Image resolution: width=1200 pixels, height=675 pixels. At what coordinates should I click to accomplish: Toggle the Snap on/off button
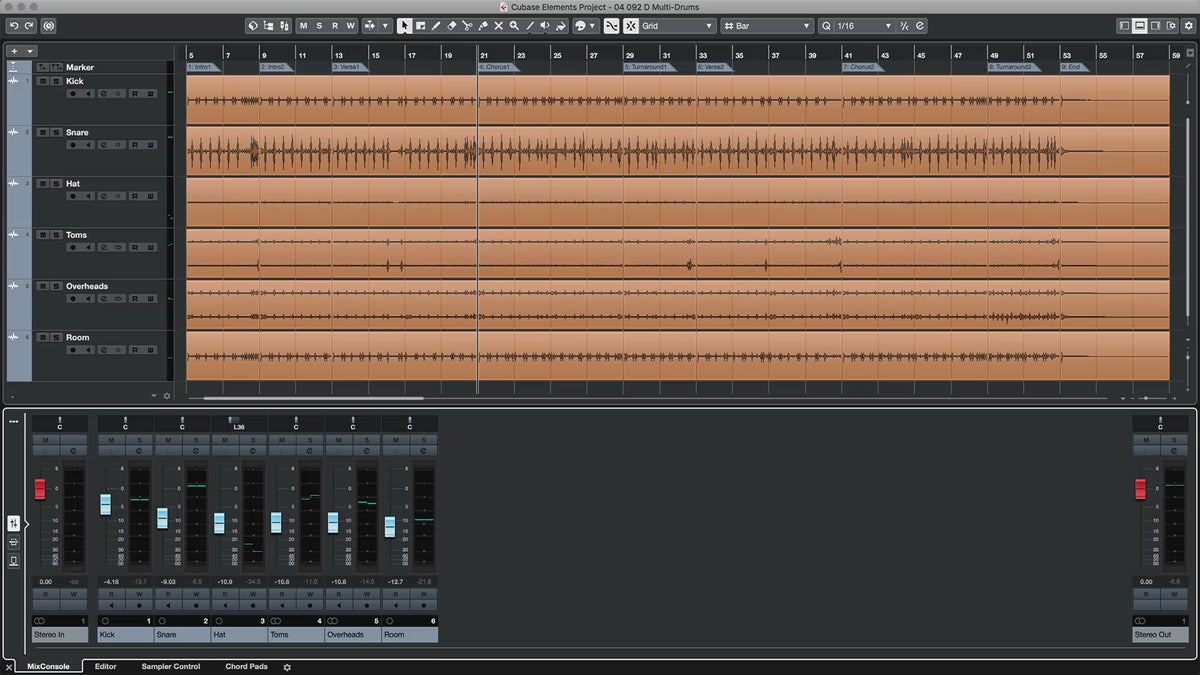[x=610, y=26]
